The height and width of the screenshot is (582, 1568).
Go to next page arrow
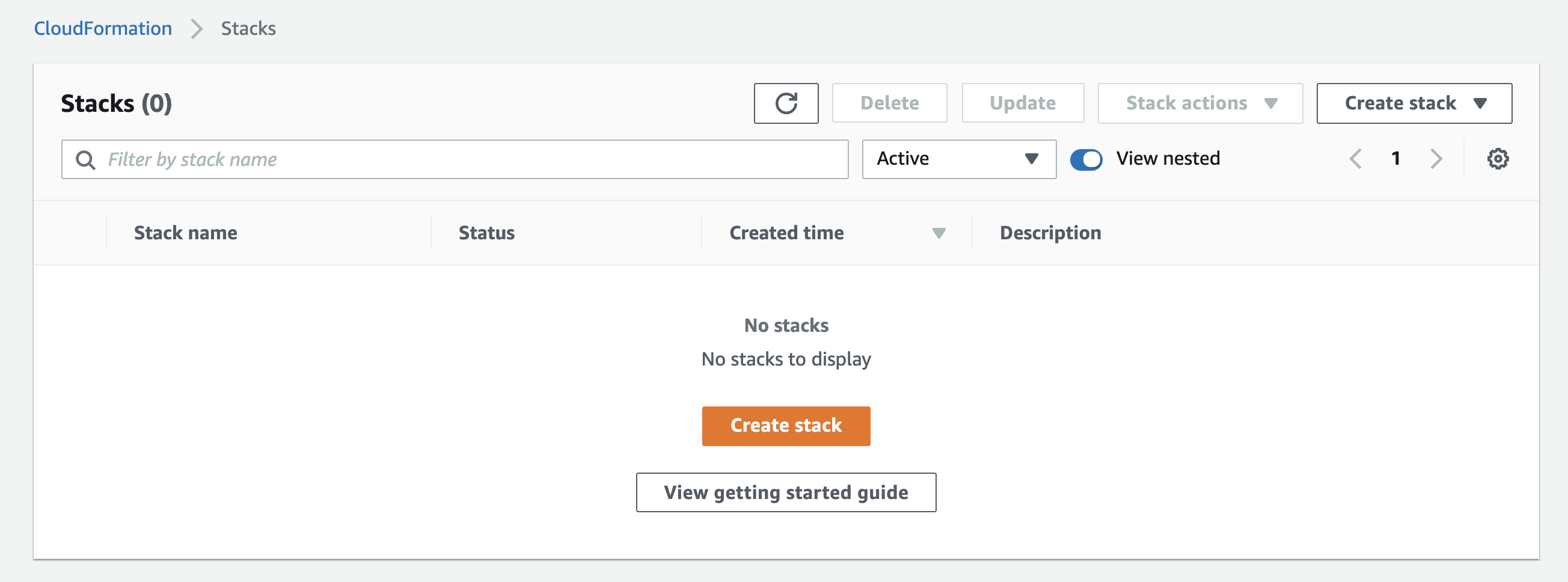pos(1436,159)
